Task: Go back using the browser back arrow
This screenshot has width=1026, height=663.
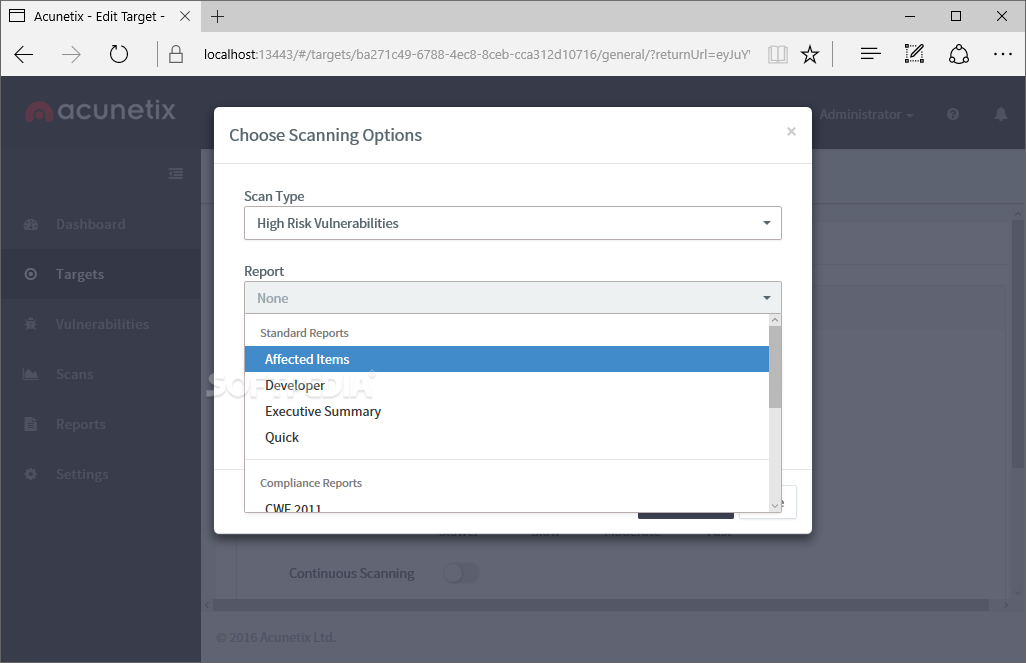Action: tap(24, 54)
